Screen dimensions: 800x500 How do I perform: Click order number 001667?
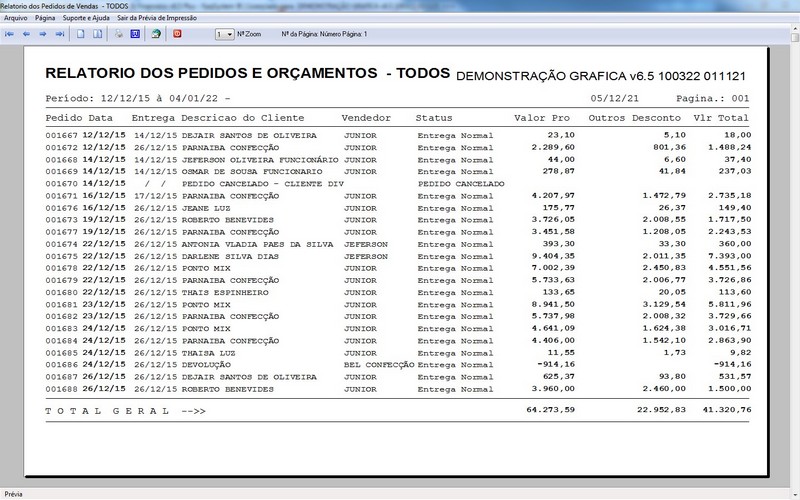[x=61, y=136]
